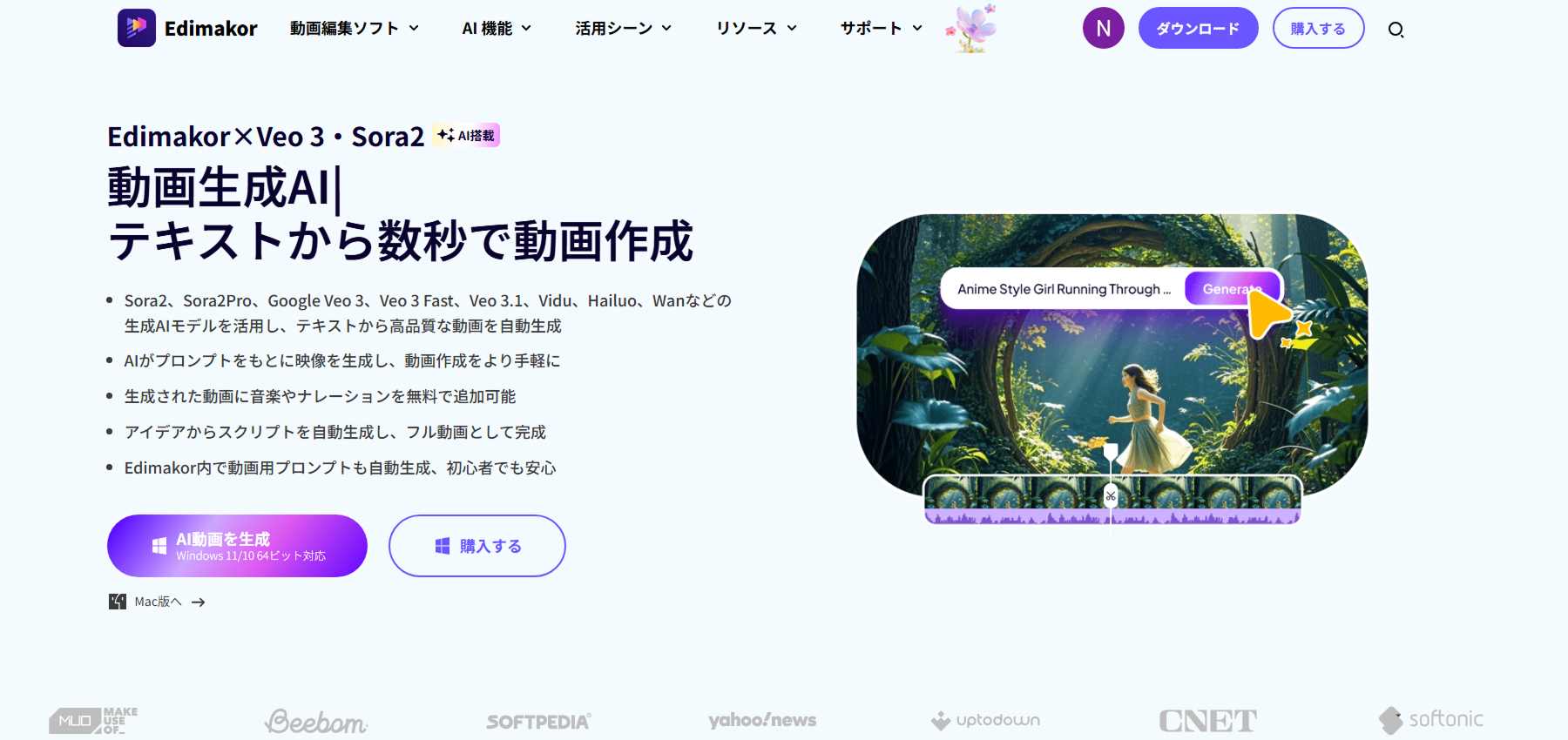Click the Windows logo in lower 購入する button
The height and width of the screenshot is (740, 1568).
point(443,546)
